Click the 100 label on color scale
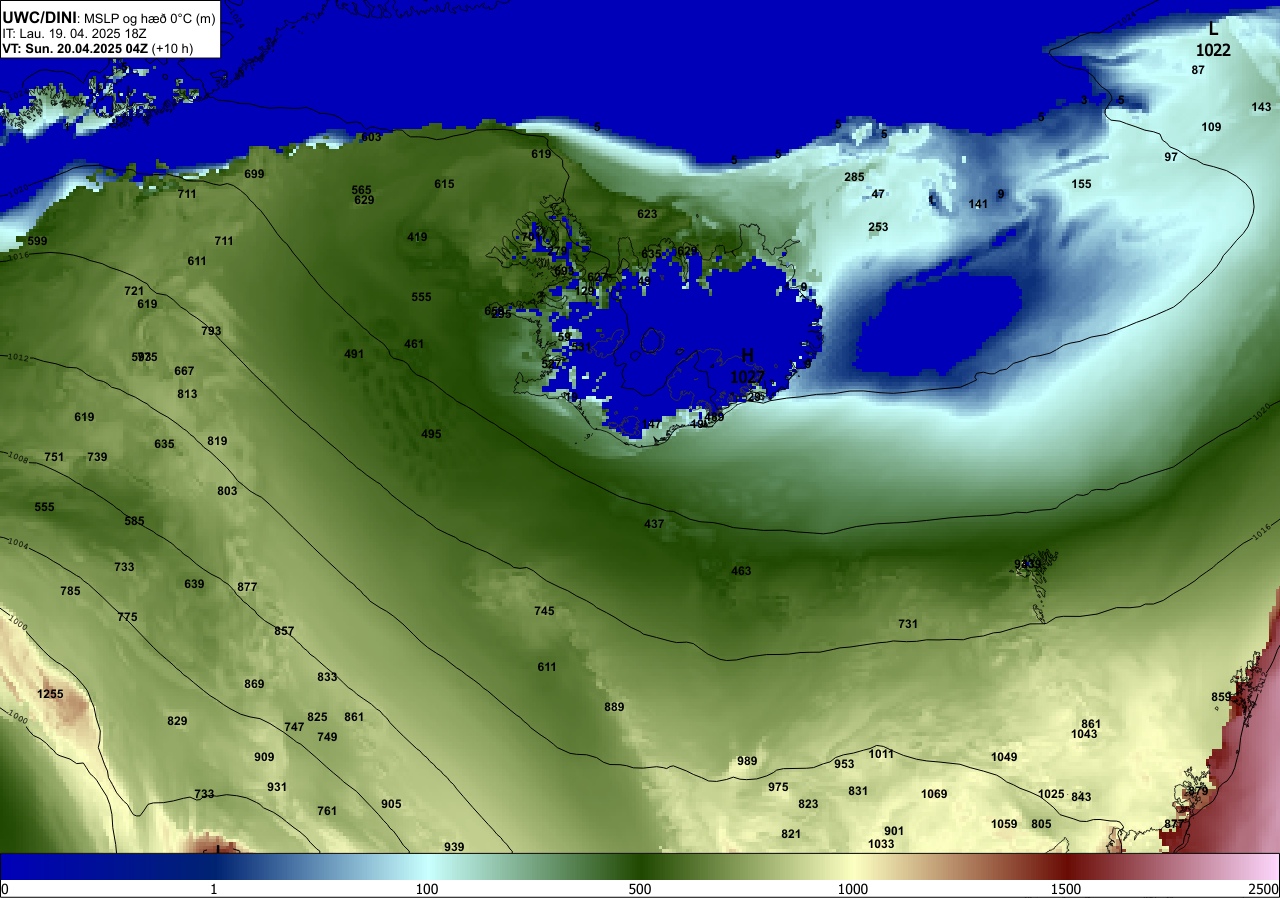 coord(427,889)
